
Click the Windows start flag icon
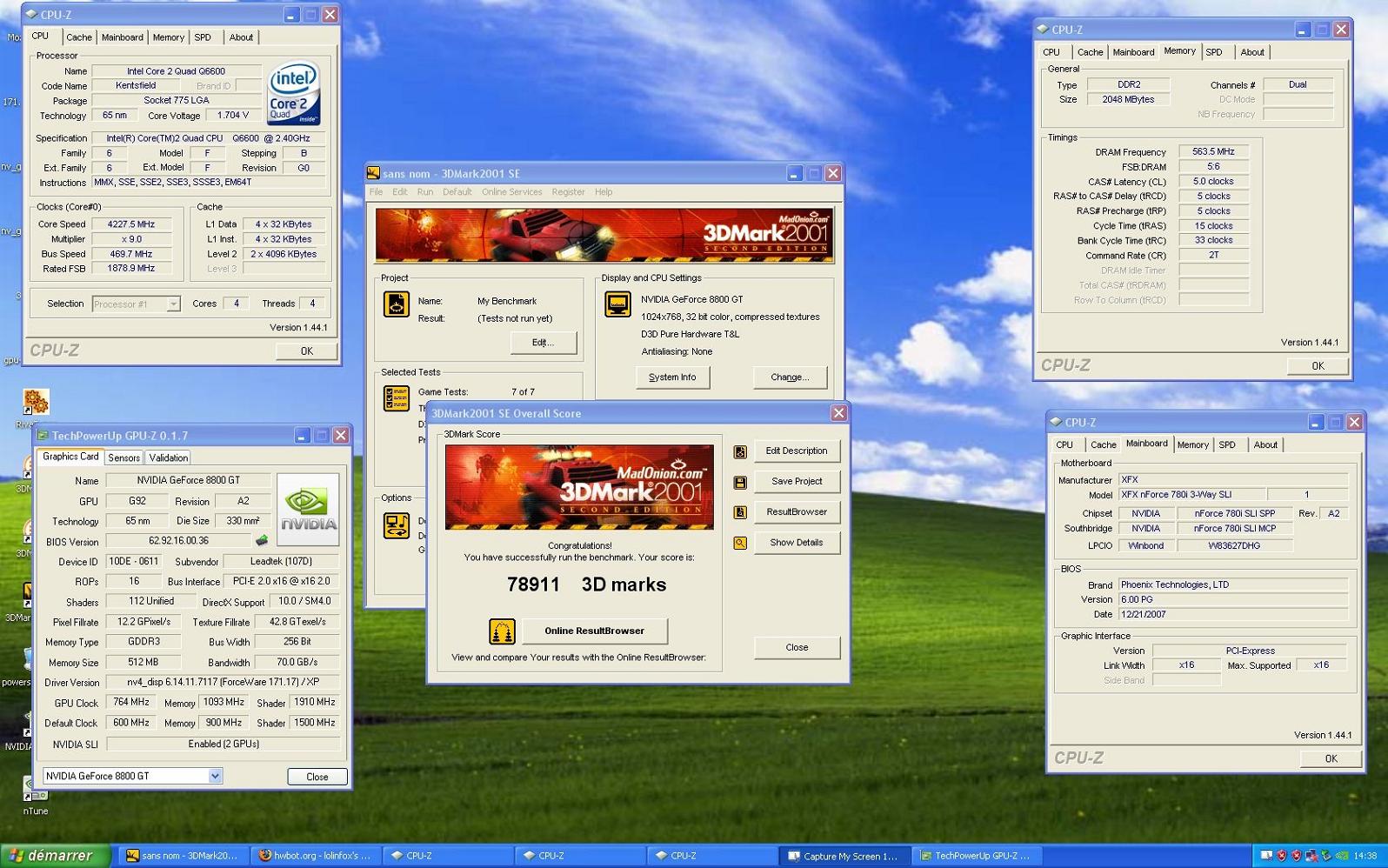pyautogui.click(x=16, y=856)
